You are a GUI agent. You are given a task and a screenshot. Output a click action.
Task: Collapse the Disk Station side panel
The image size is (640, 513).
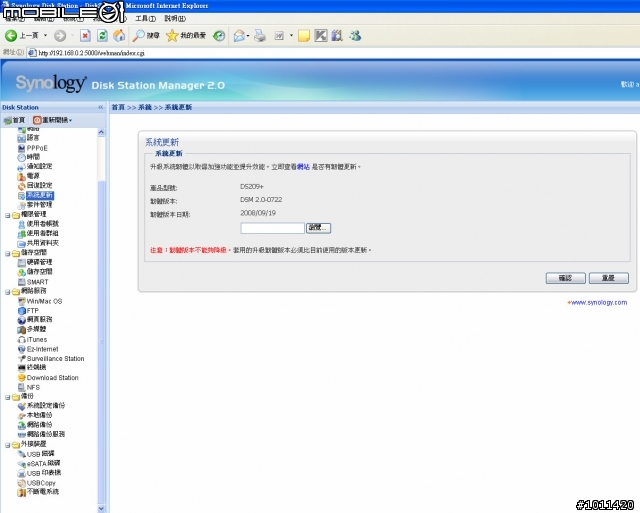[100, 107]
